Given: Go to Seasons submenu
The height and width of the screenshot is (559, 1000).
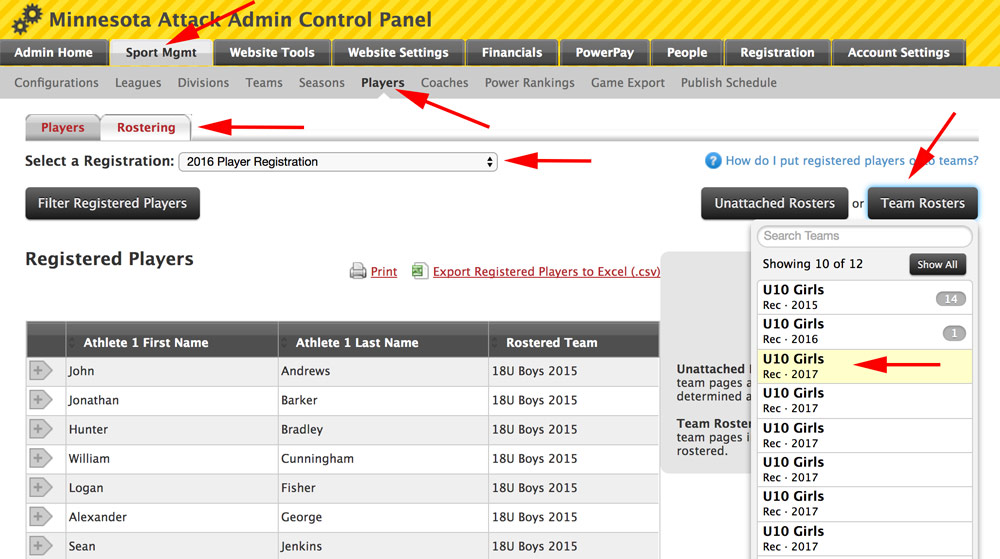Looking at the screenshot, I should (x=321, y=83).
